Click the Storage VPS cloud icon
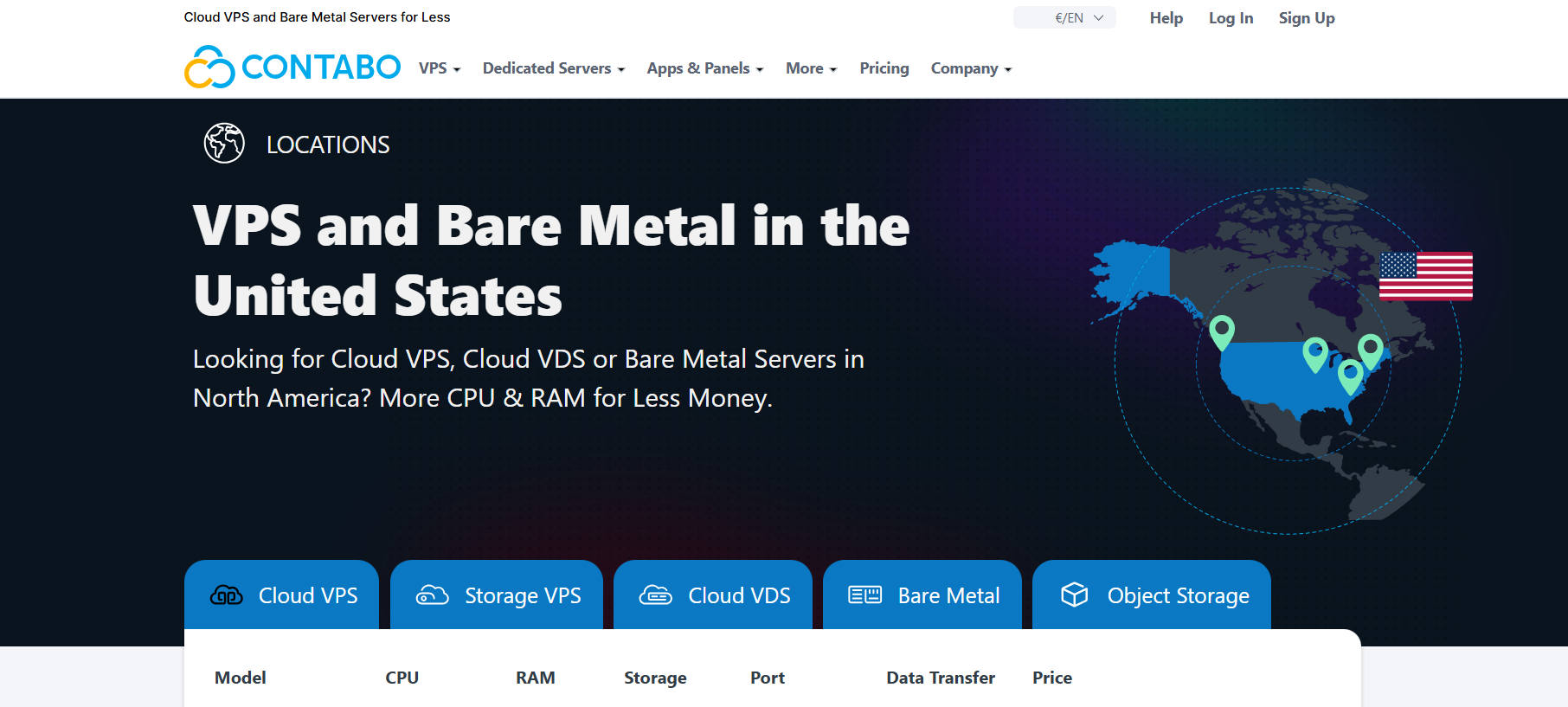The height and width of the screenshot is (707, 1568). (433, 595)
